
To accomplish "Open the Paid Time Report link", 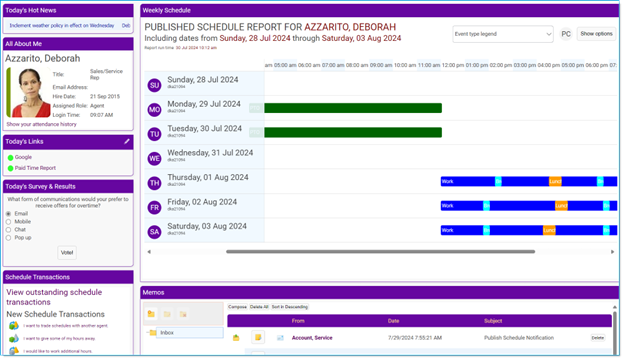I will pyautogui.click(x=35, y=168).
